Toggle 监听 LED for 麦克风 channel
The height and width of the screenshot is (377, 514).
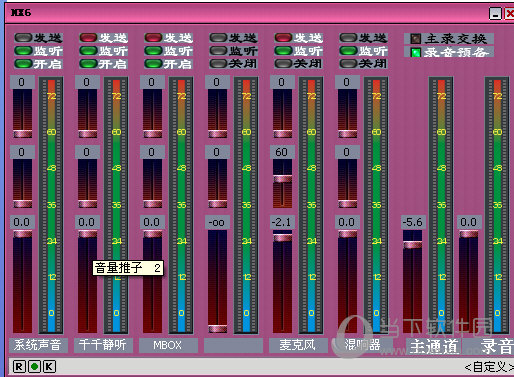(283, 51)
